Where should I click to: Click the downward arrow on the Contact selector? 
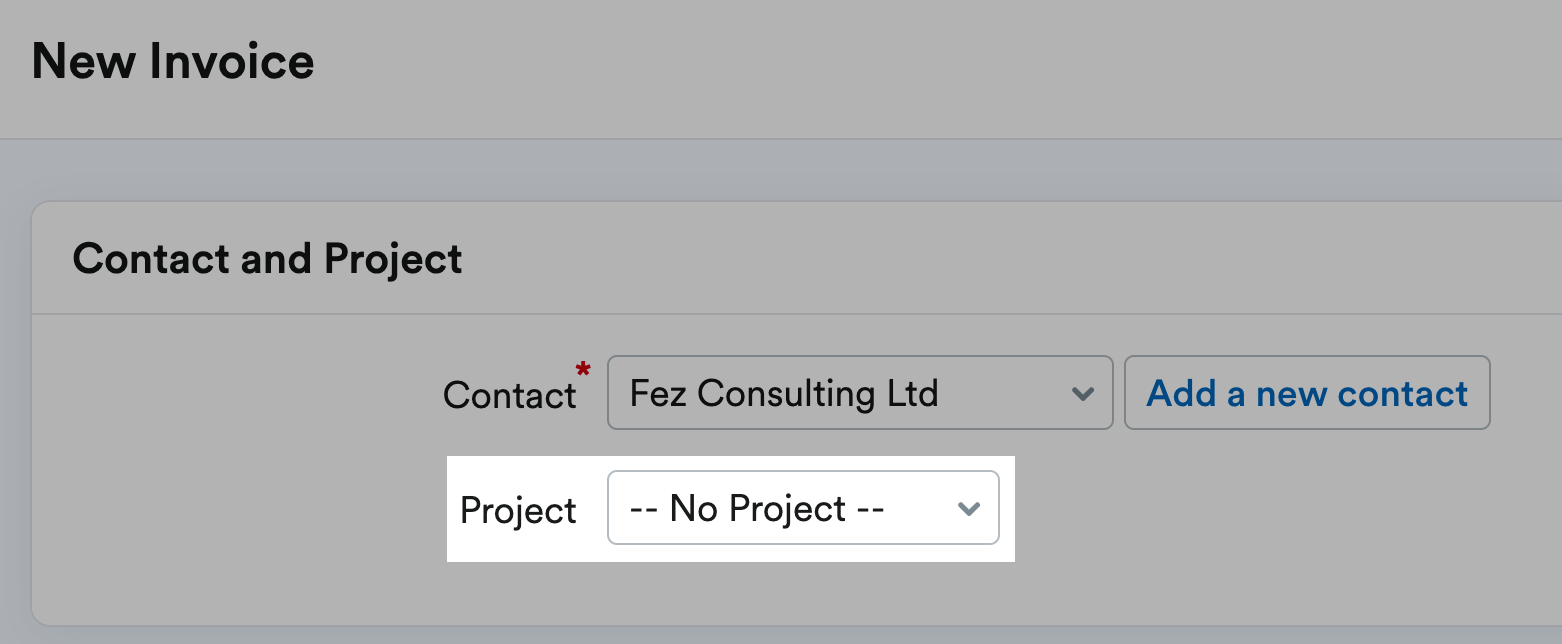(x=1083, y=393)
